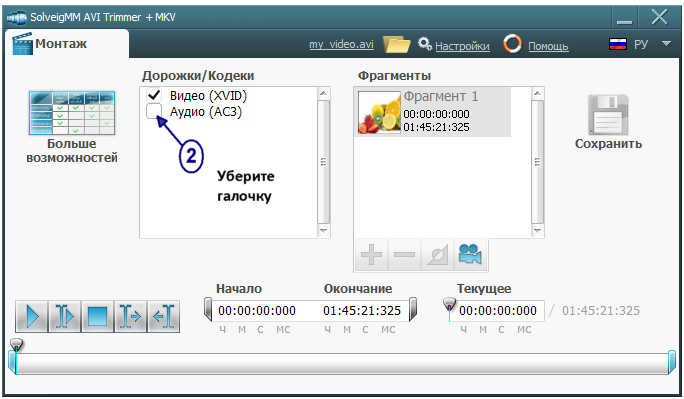The image size is (684, 399).
Task: Click the Текущее position marker handle
Action: [x=449, y=304]
